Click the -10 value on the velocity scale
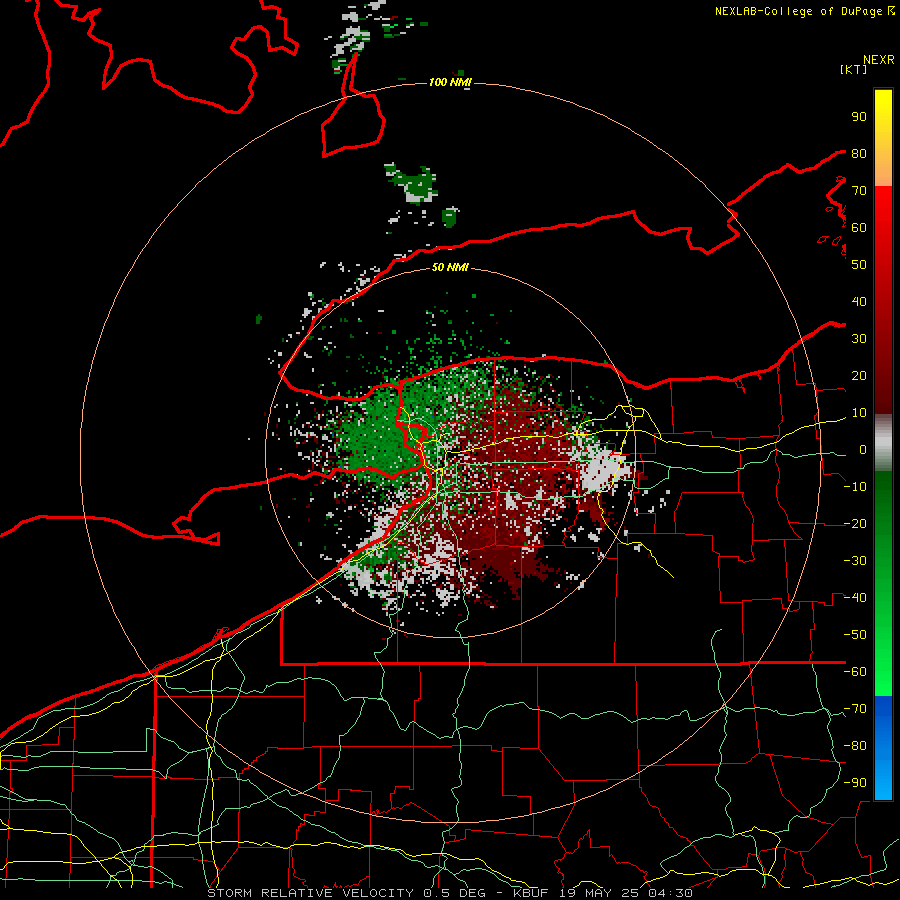 click(855, 487)
